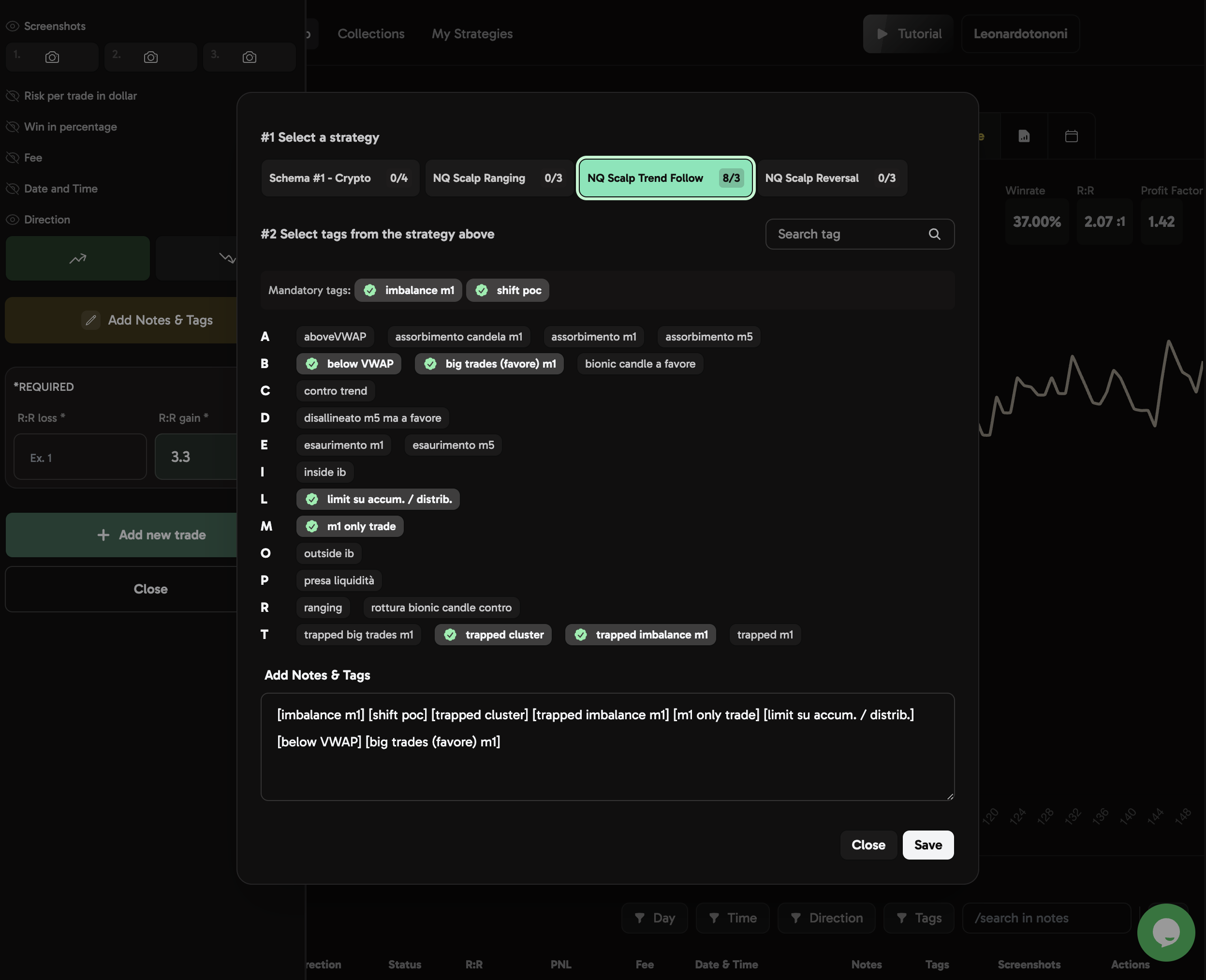Open the Tags filter dropdown

pos(919,918)
